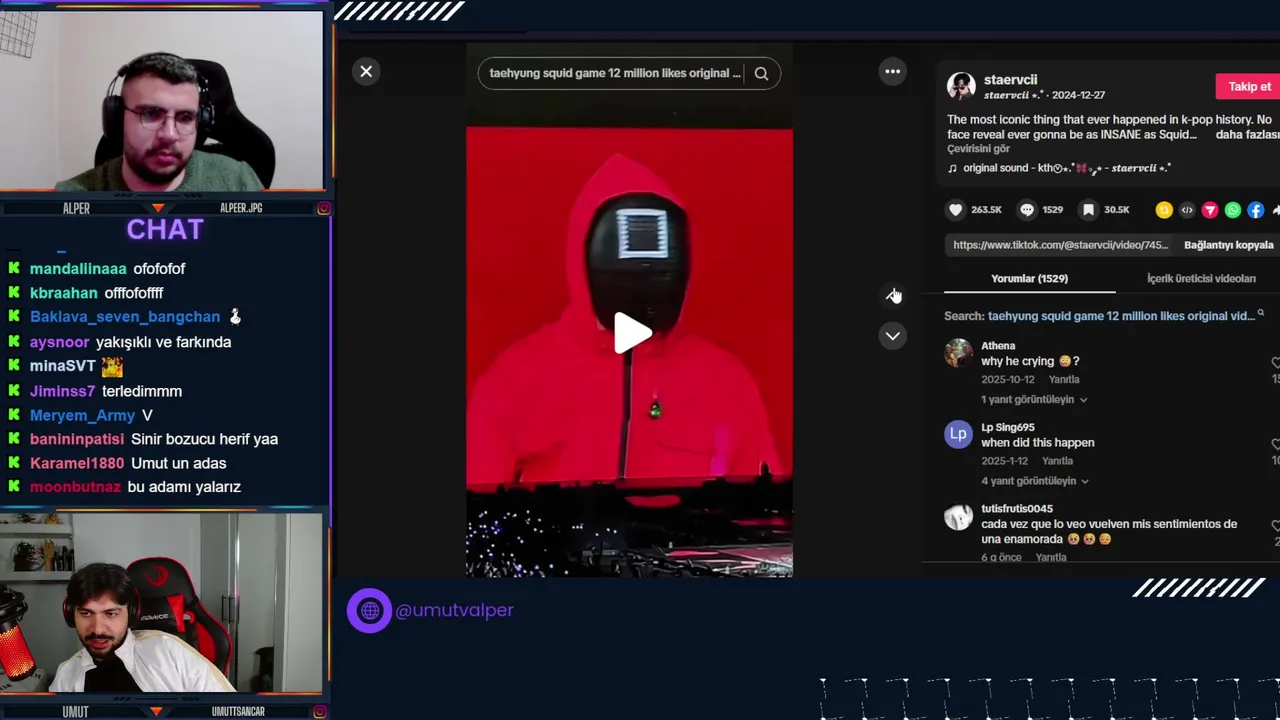The height and width of the screenshot is (720, 1280).
Task: Click Kick badge beside moonbutnaz
Action: (14, 486)
